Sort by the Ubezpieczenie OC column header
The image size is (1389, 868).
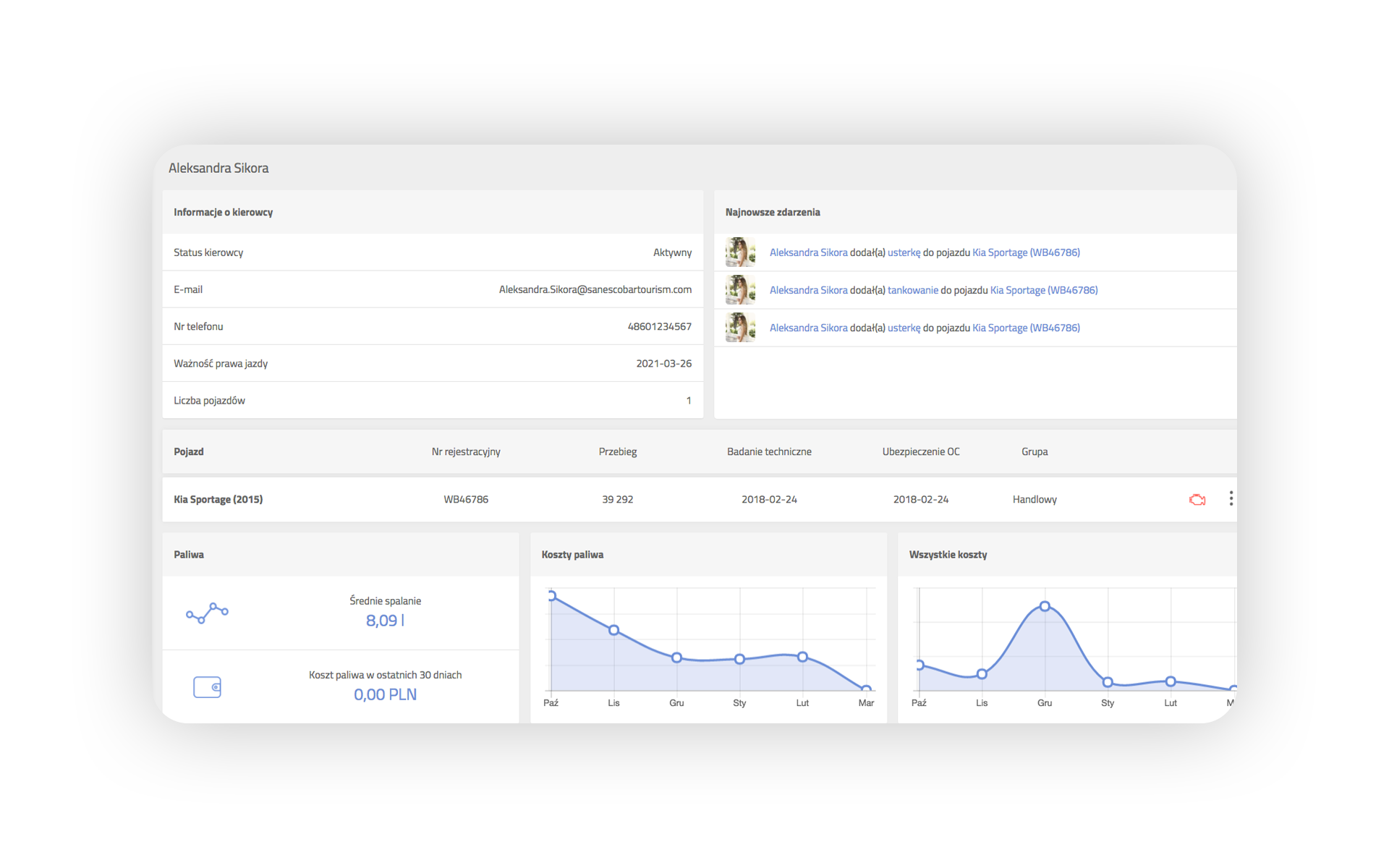920,451
